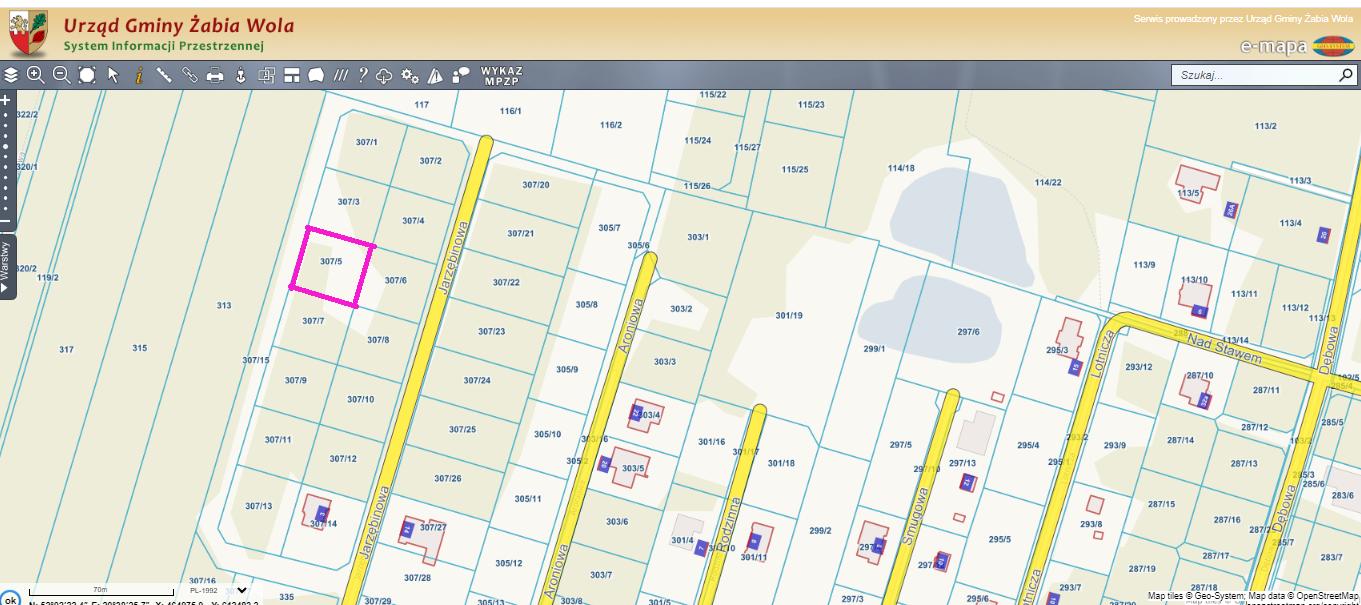The width and height of the screenshot is (1361, 605).
Task: Open the PL-1992 coordinate system dropdown
Action: coord(241,590)
